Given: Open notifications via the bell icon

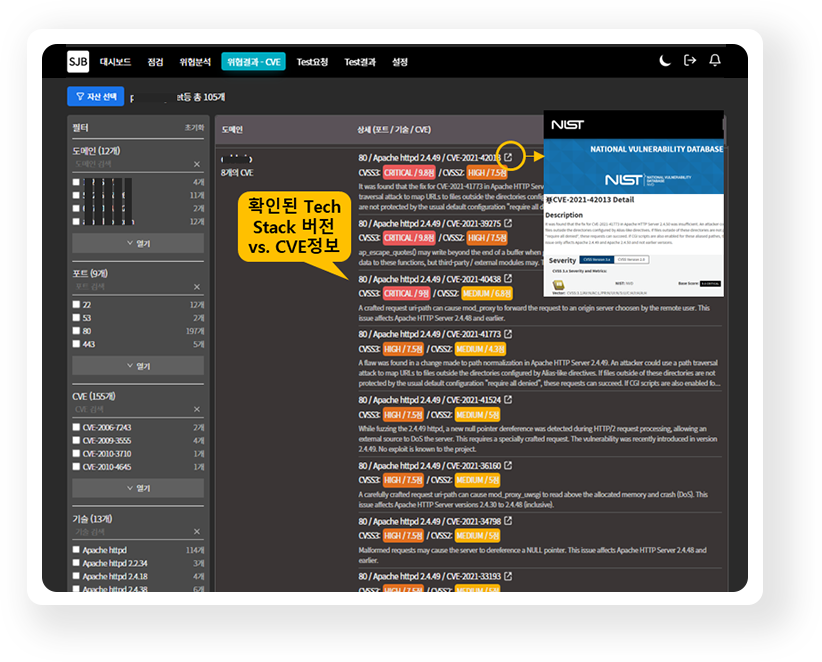Looking at the screenshot, I should 715,61.
